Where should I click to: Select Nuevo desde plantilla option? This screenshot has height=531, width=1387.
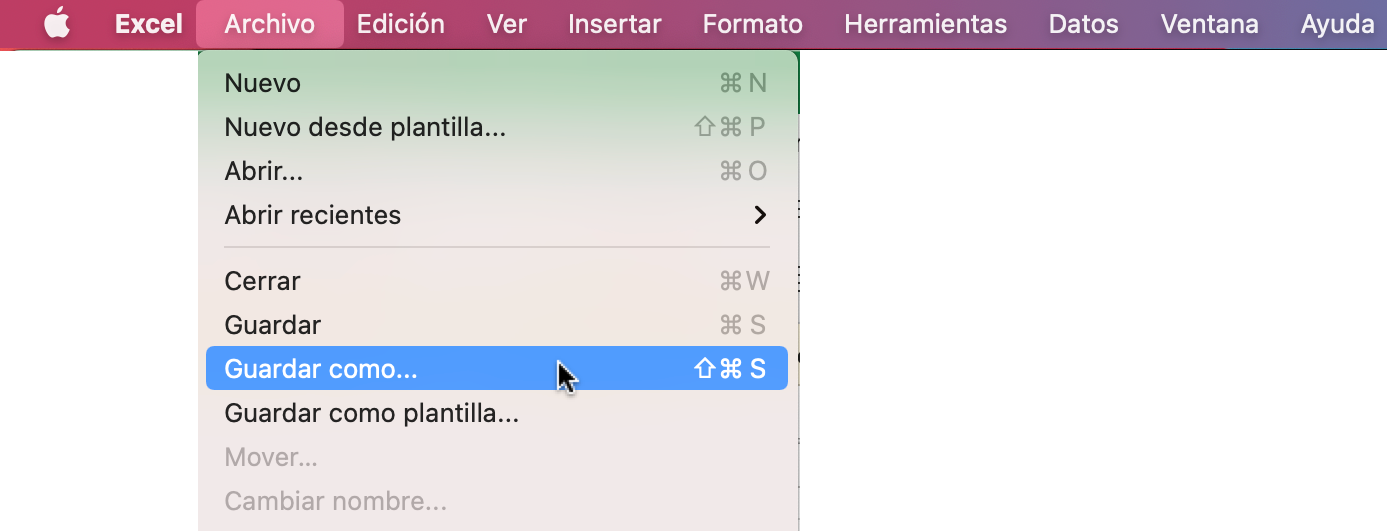365,127
